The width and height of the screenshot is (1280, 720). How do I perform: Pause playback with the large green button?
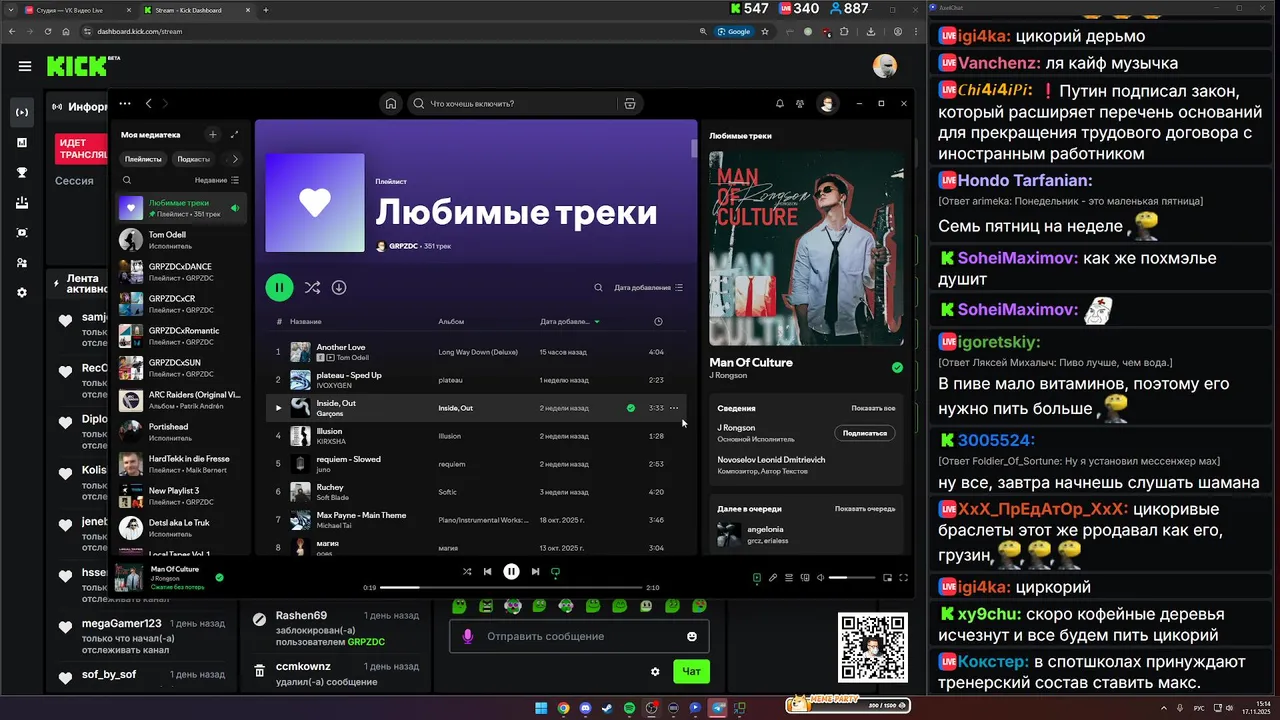[x=279, y=287]
